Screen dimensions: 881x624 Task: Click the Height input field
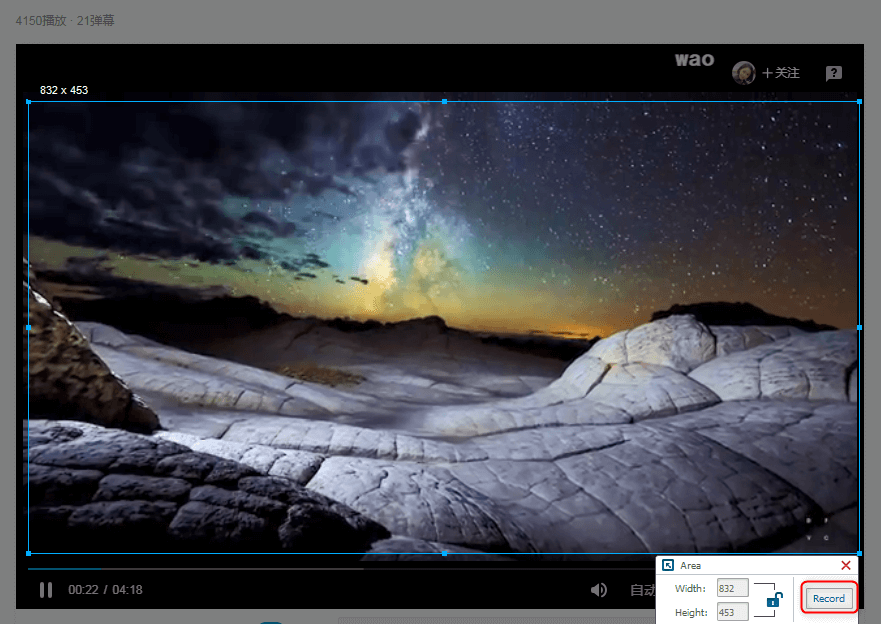[x=732, y=612]
